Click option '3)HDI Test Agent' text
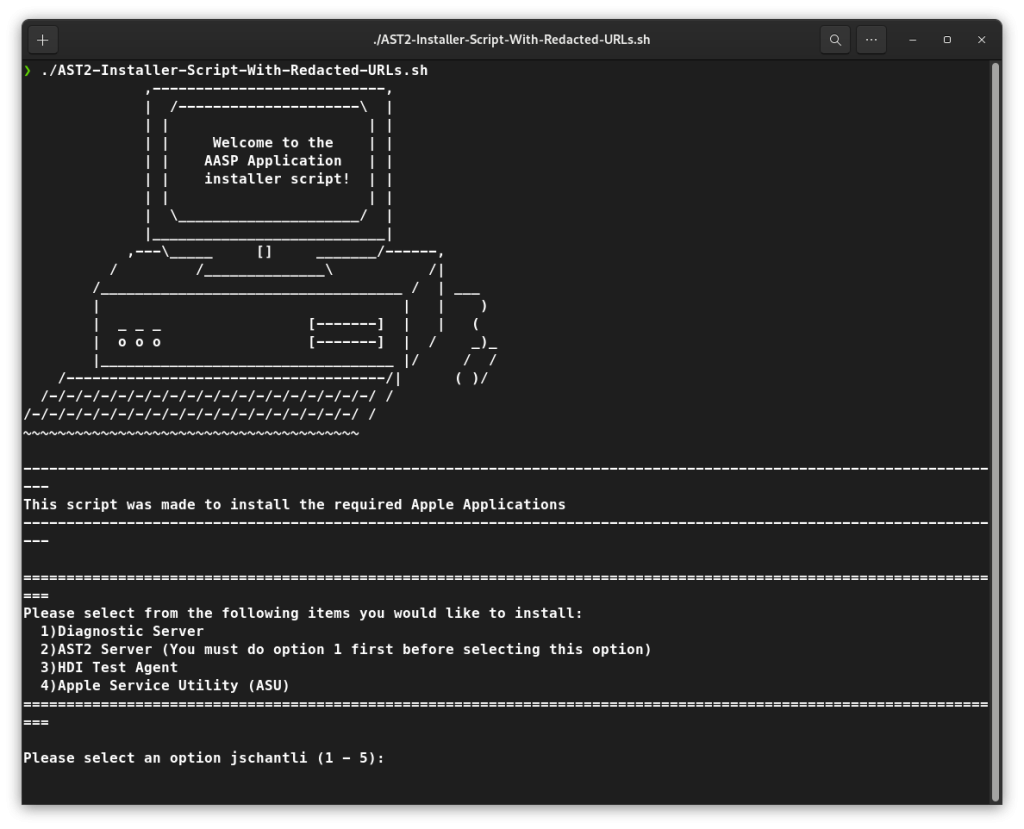The height and width of the screenshot is (829, 1024). pyautogui.click(x=109, y=668)
